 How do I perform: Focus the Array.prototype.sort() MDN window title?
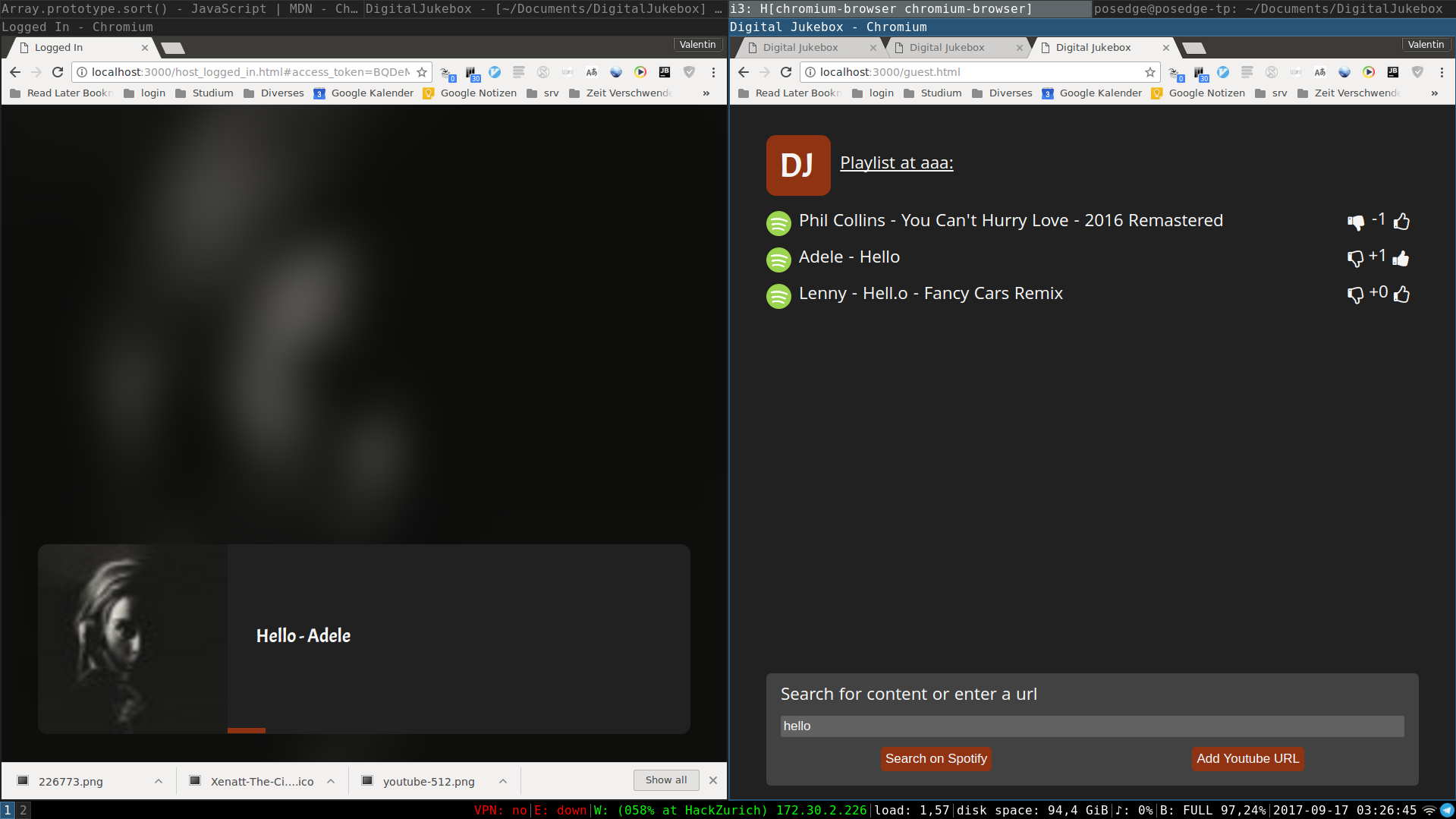click(x=181, y=8)
